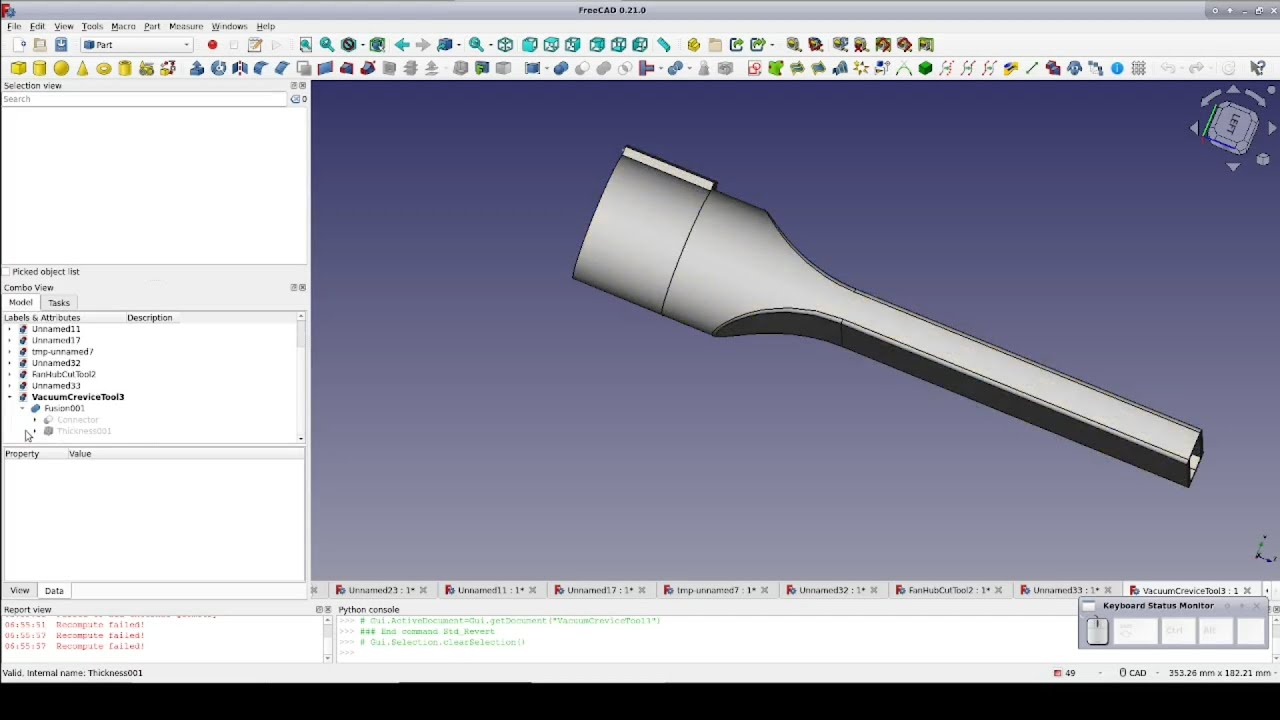Switch to the Tasks tab
Viewport: 1280px width, 720px height.
[x=59, y=303]
